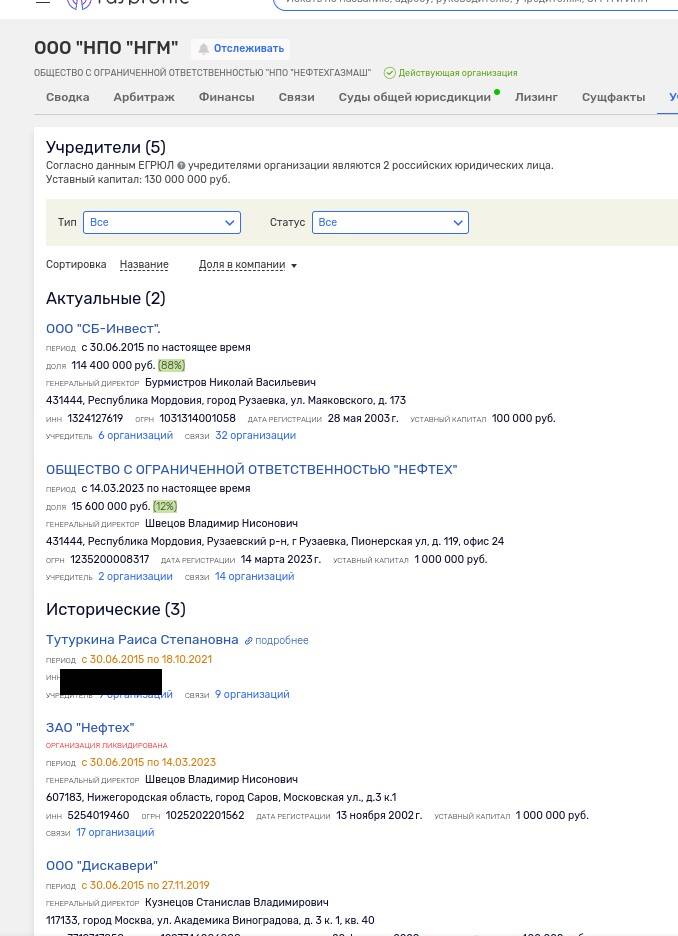Click the search field at the top
This screenshot has height=936, width=678.
[x=470, y=3]
